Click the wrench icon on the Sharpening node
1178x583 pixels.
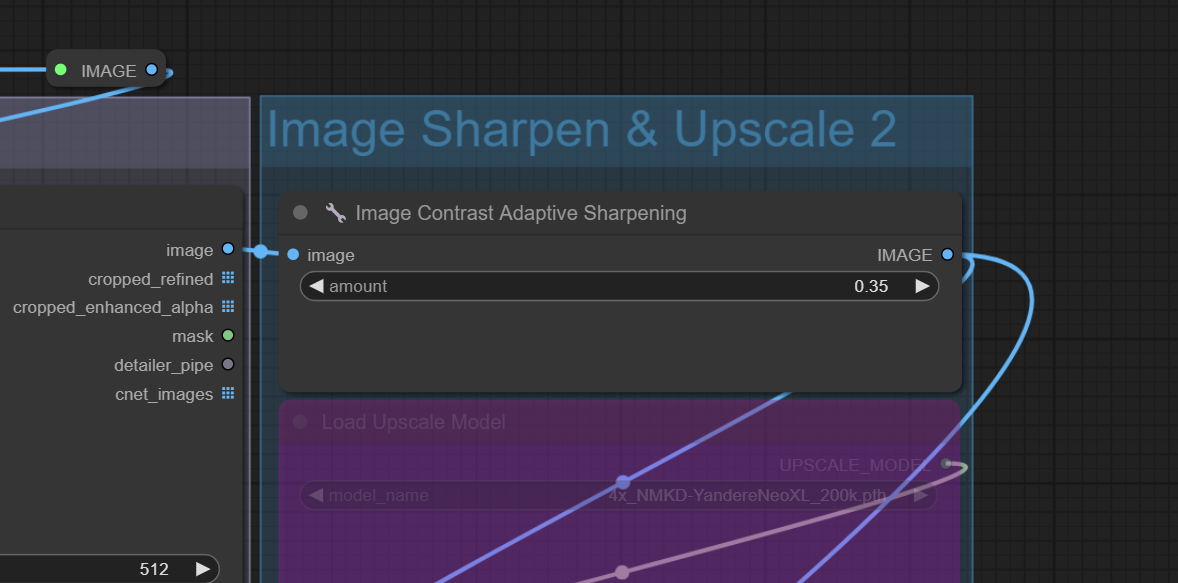coord(335,213)
